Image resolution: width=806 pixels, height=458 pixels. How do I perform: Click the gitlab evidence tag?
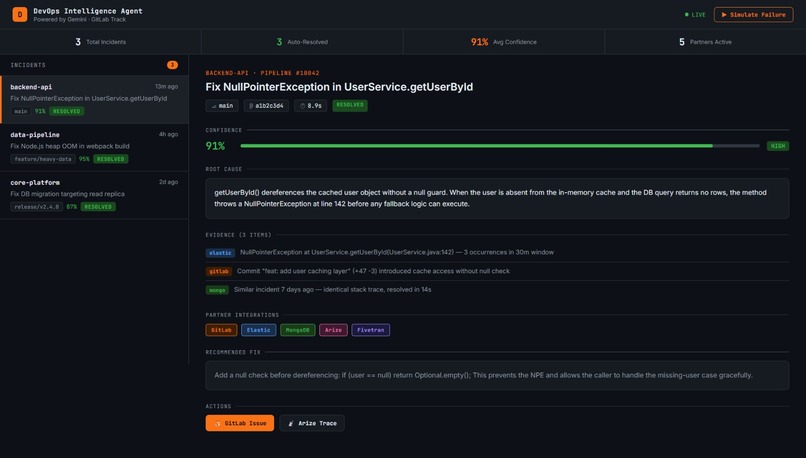click(x=218, y=271)
